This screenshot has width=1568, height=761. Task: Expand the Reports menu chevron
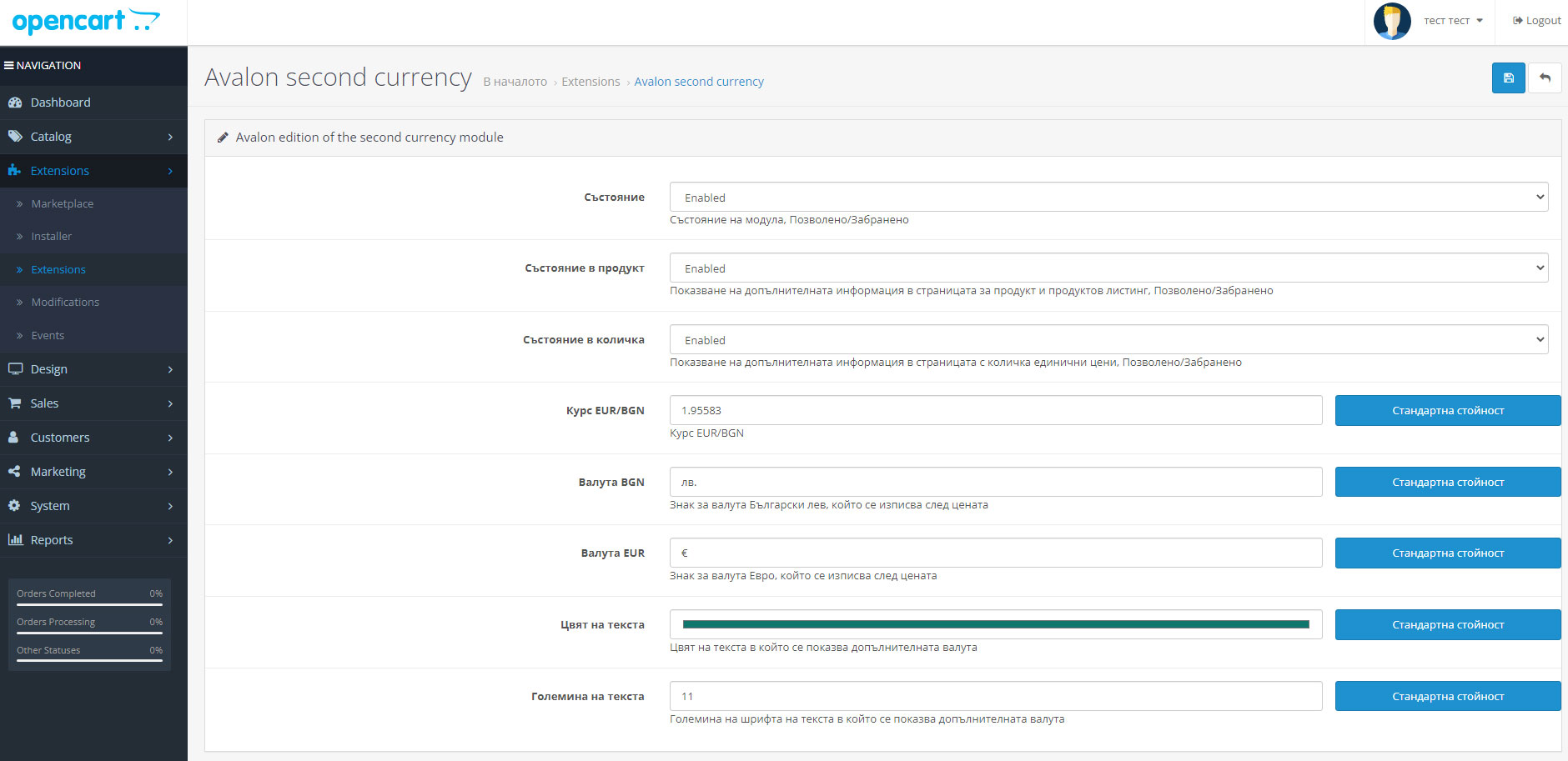pos(170,540)
